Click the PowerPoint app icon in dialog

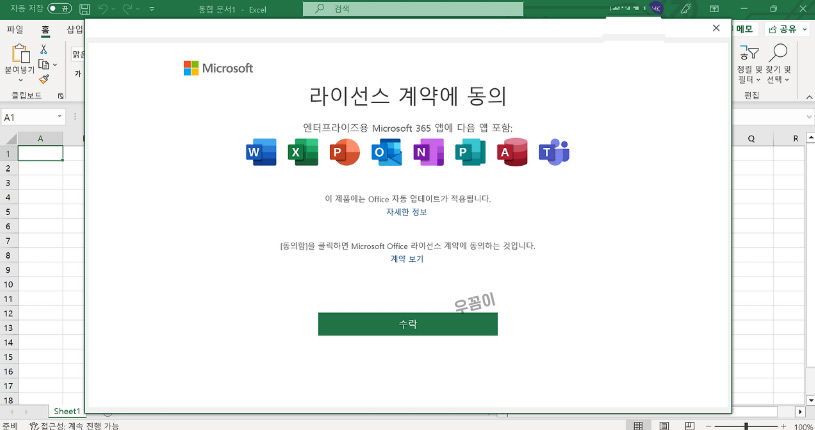coord(345,152)
